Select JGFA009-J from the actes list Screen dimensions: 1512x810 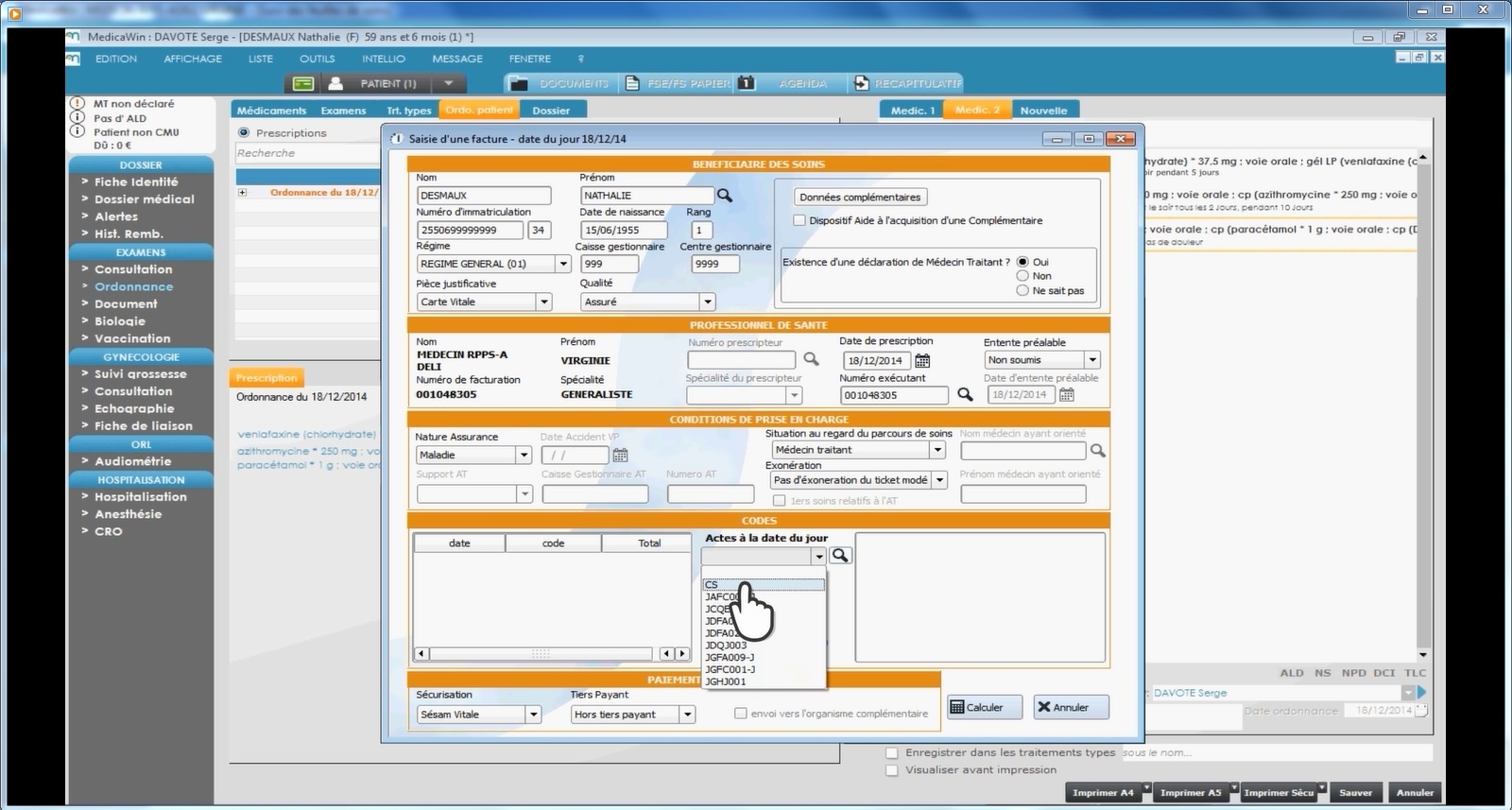click(x=730, y=657)
